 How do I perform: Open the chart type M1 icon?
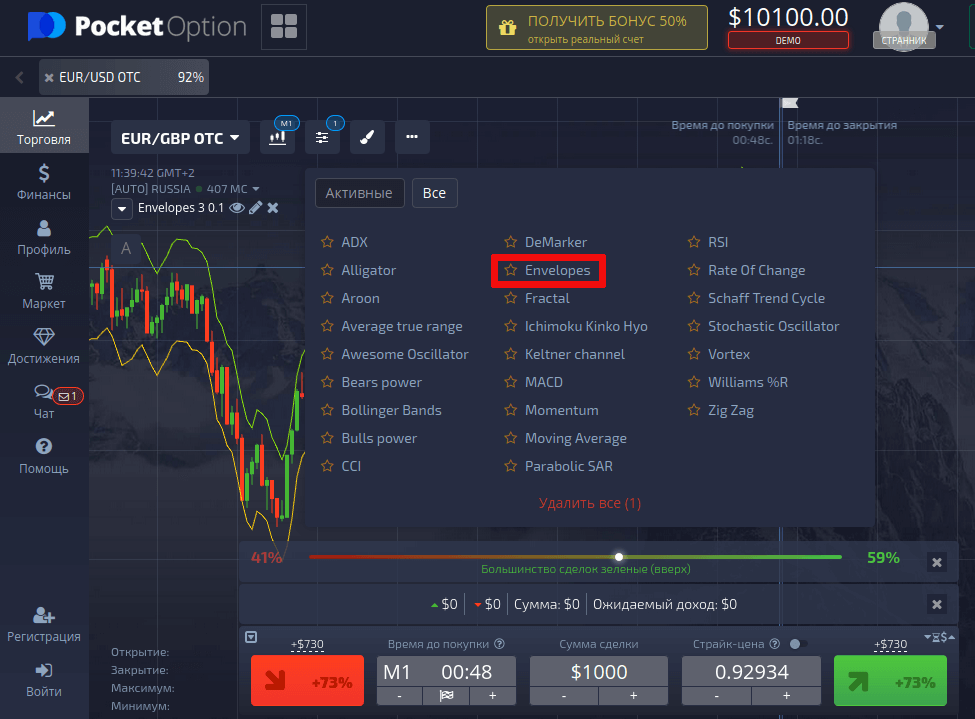click(277, 138)
